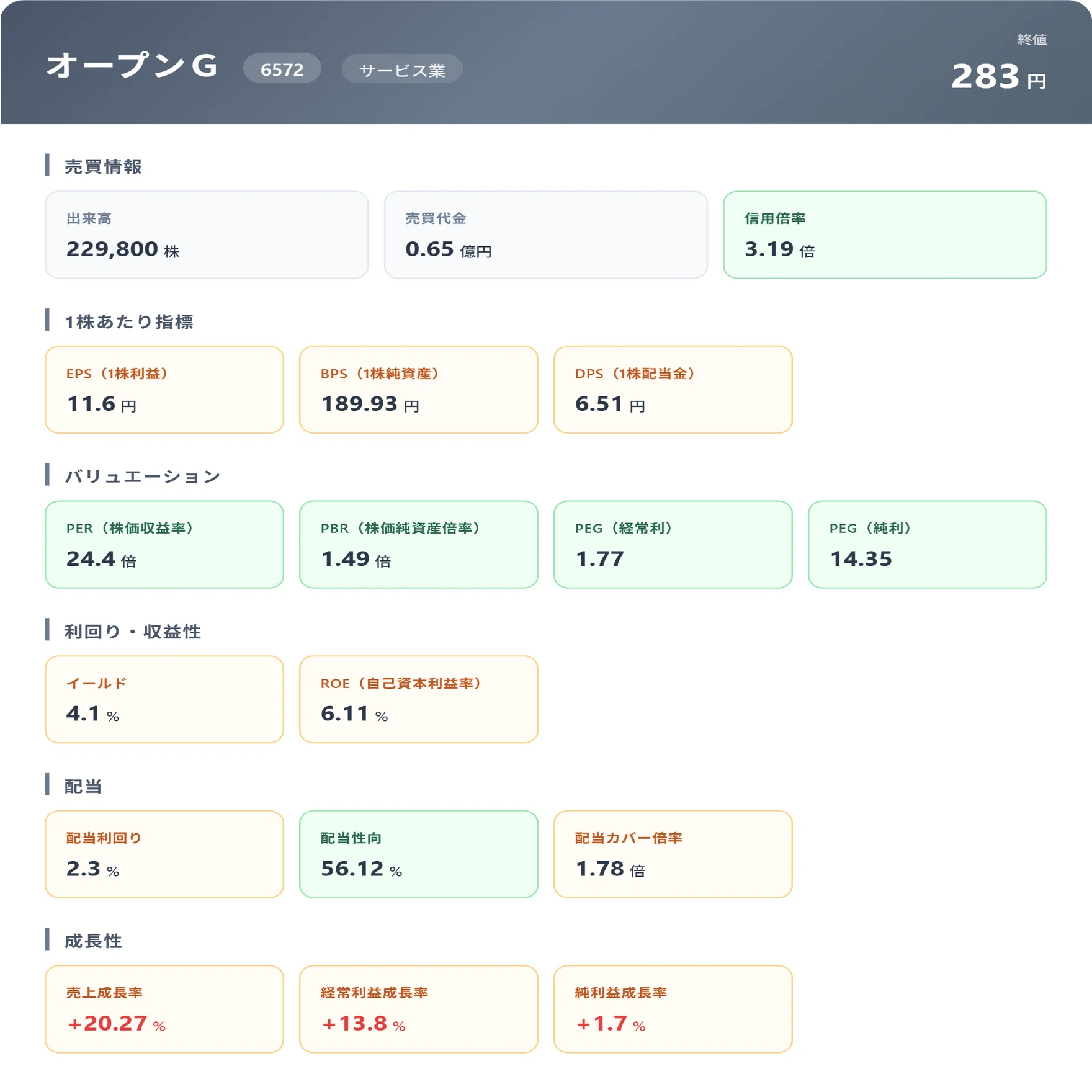Select the PBR（株価純資産倍率） label
This screenshot has width=1092, height=1092.
pyautogui.click(x=400, y=528)
